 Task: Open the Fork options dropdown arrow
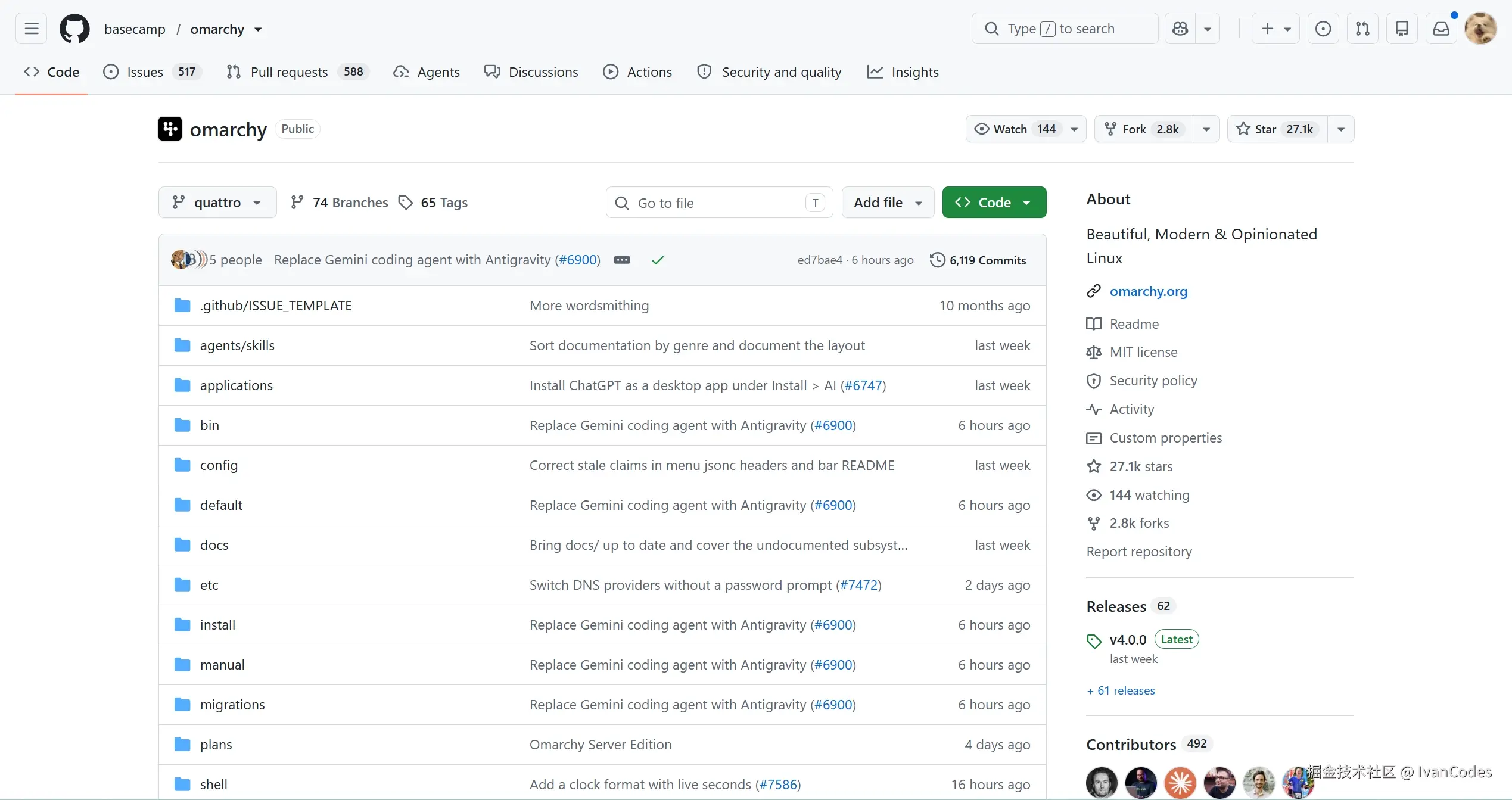pos(1206,129)
